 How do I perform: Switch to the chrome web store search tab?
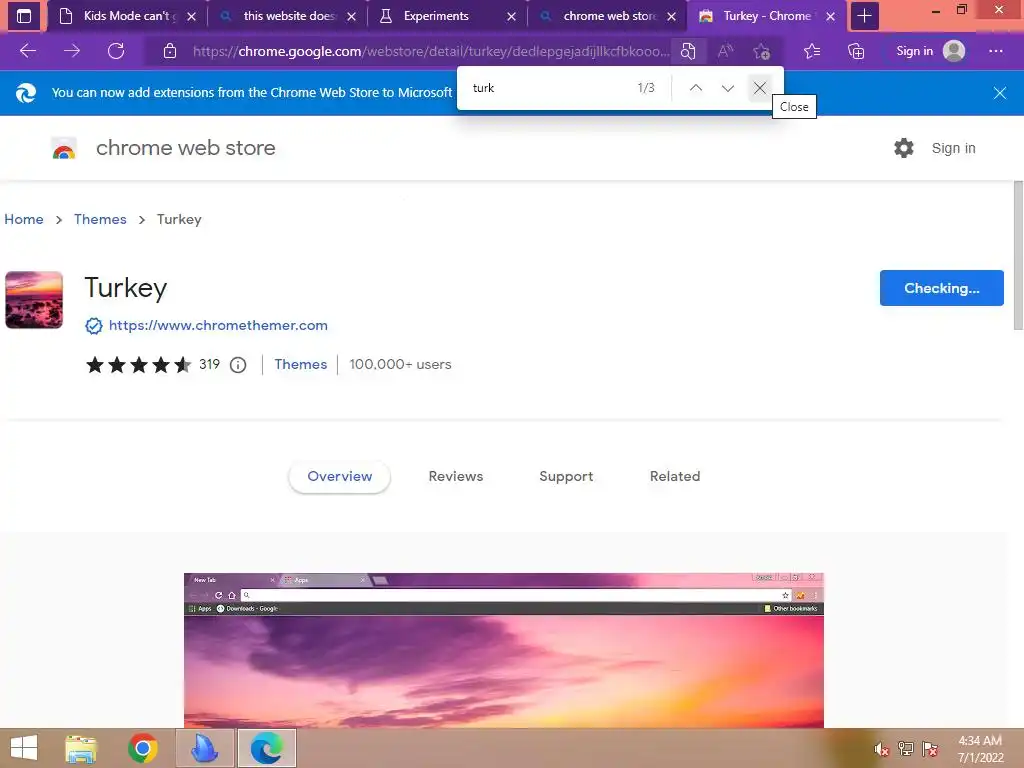[609, 16]
